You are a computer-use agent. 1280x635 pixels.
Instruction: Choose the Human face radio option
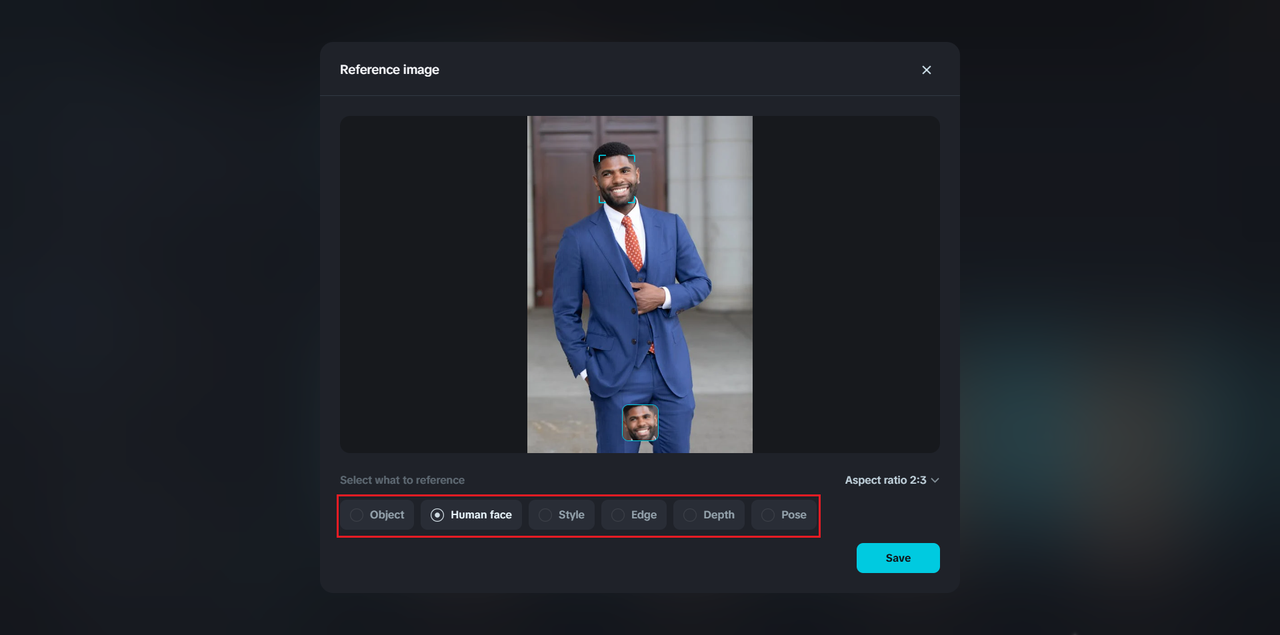tap(471, 515)
